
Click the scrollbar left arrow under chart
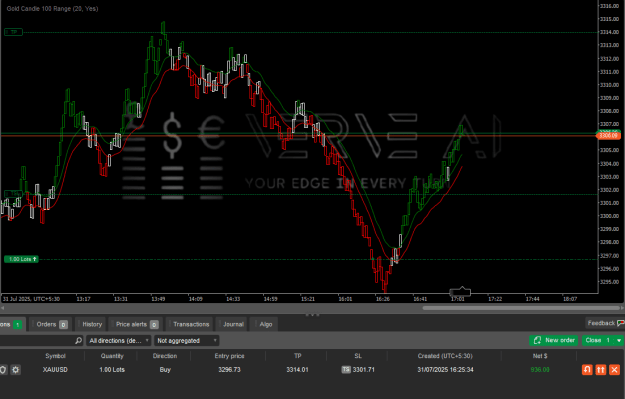click(2, 308)
